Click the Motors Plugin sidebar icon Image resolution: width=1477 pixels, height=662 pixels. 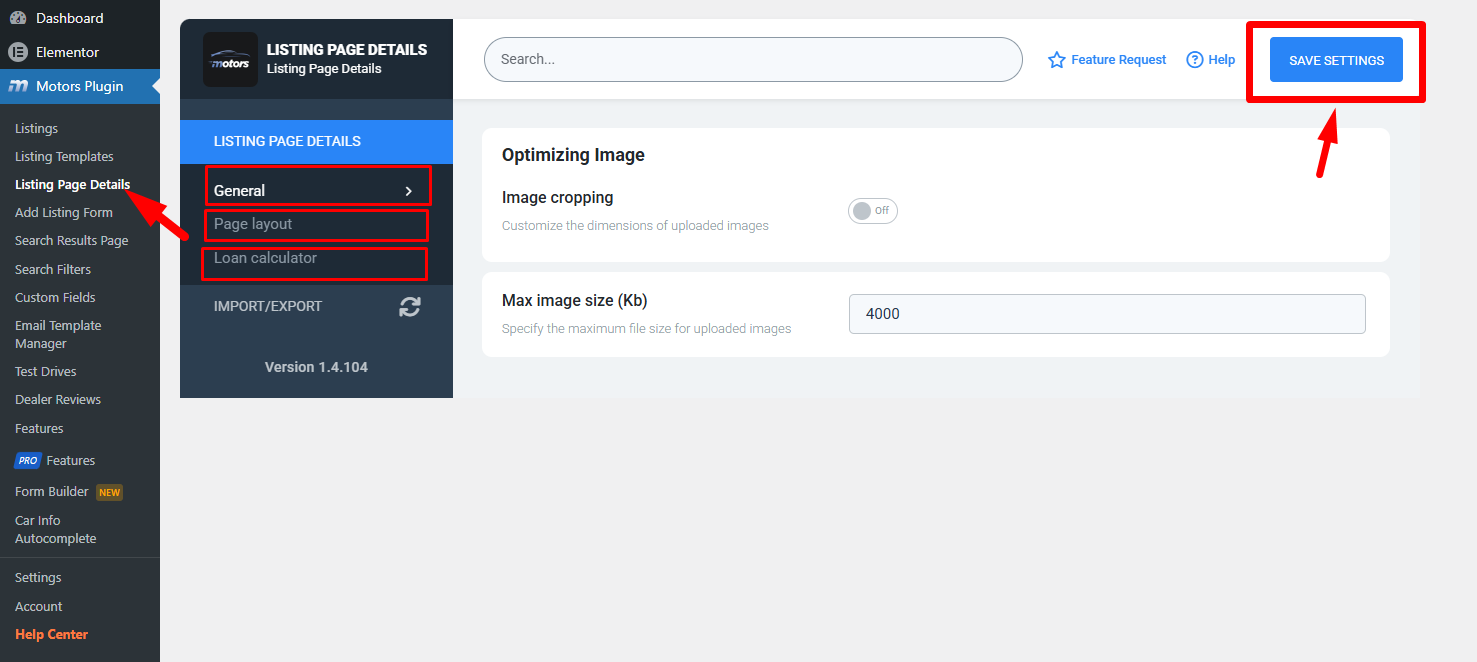point(18,86)
